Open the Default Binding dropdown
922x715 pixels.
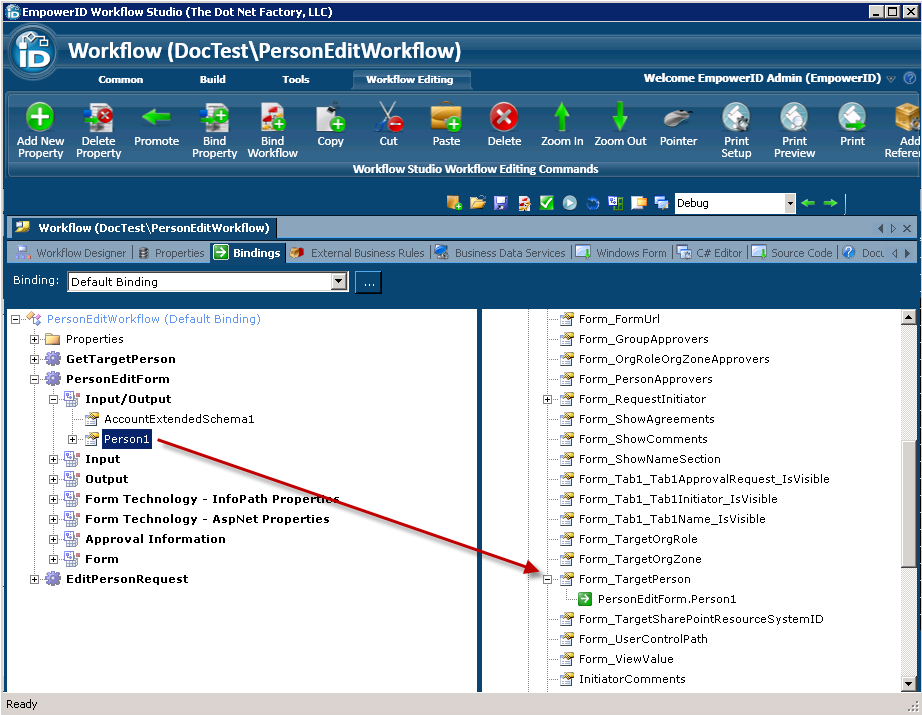337,281
